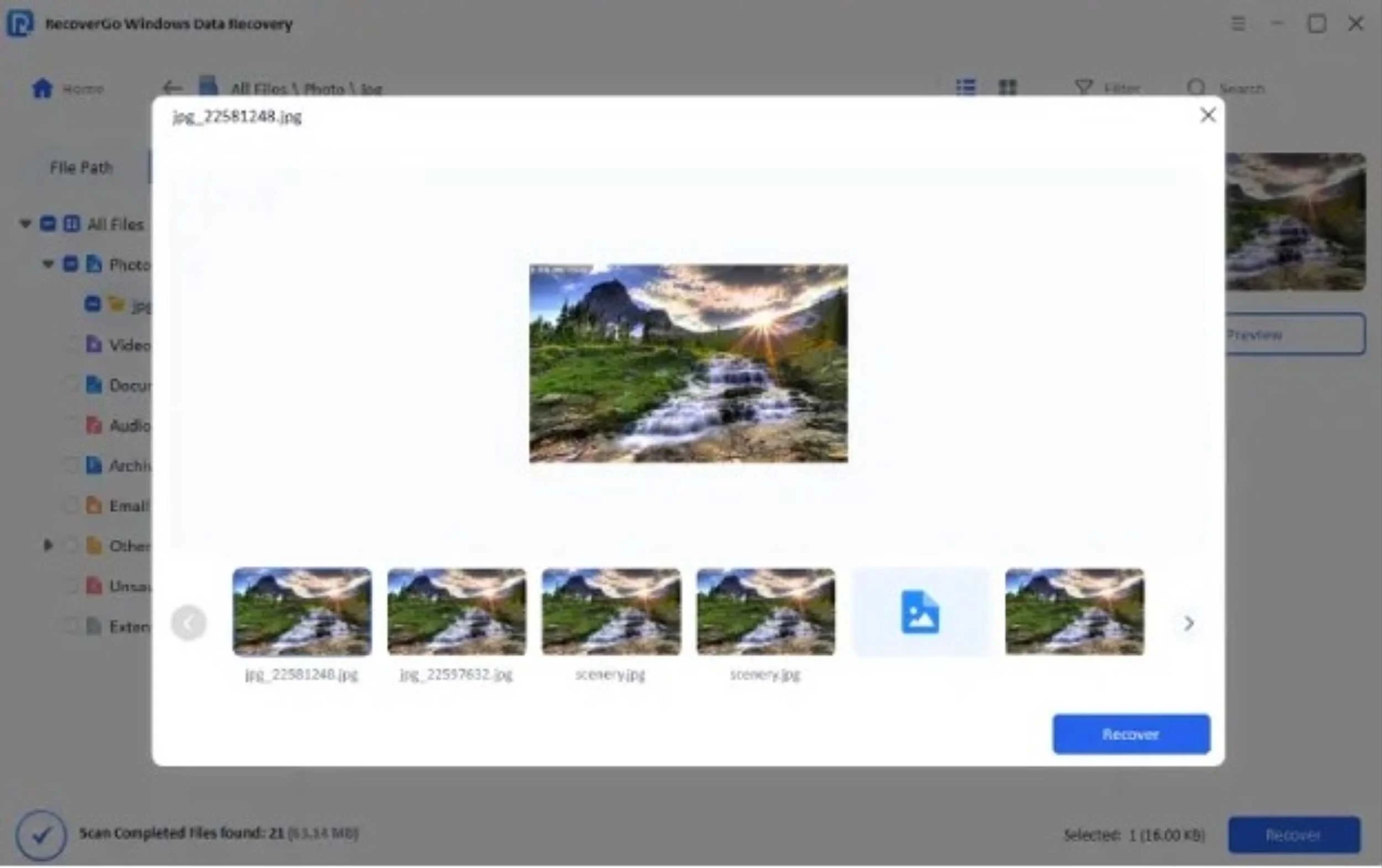1382x868 pixels.
Task: Toggle the Document category checkbox
Action: click(x=71, y=385)
